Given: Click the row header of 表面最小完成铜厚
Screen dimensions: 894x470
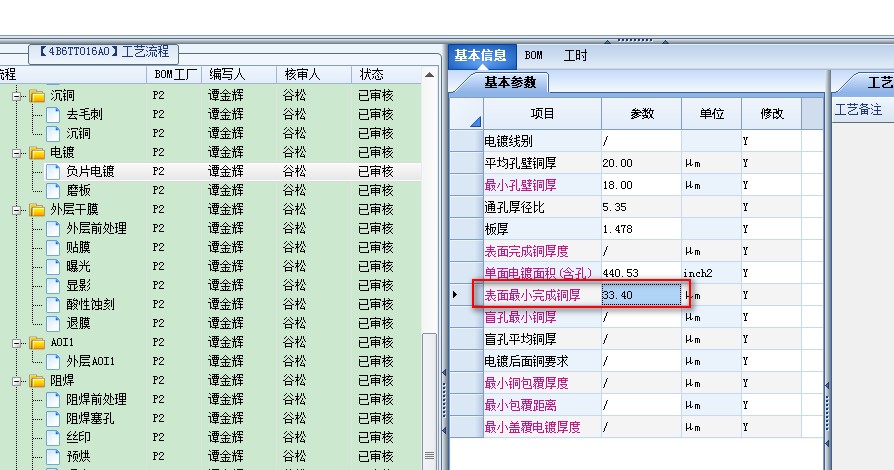Looking at the screenshot, I should (x=466, y=295).
